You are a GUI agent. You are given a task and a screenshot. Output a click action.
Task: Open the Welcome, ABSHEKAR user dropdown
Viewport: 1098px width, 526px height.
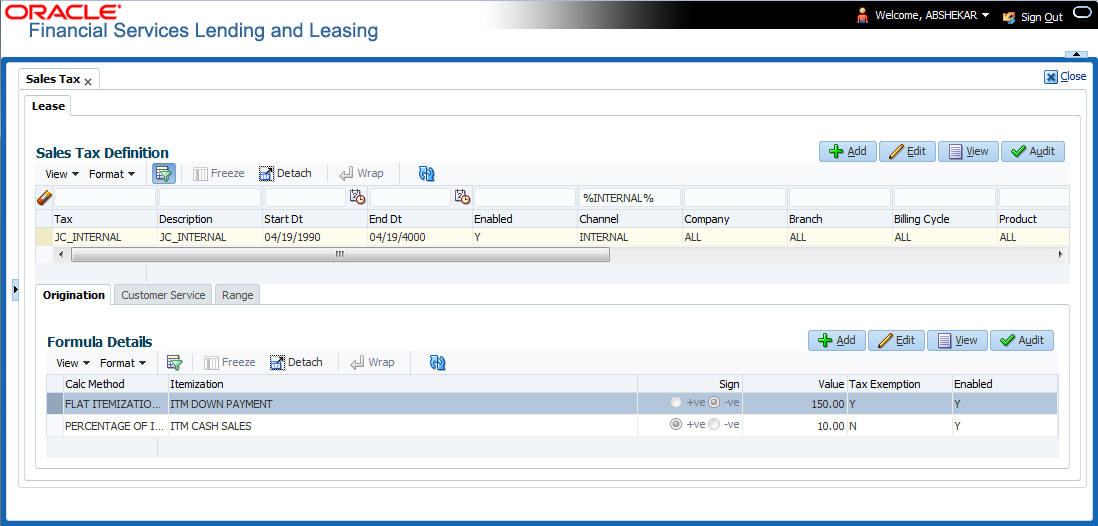click(x=931, y=15)
